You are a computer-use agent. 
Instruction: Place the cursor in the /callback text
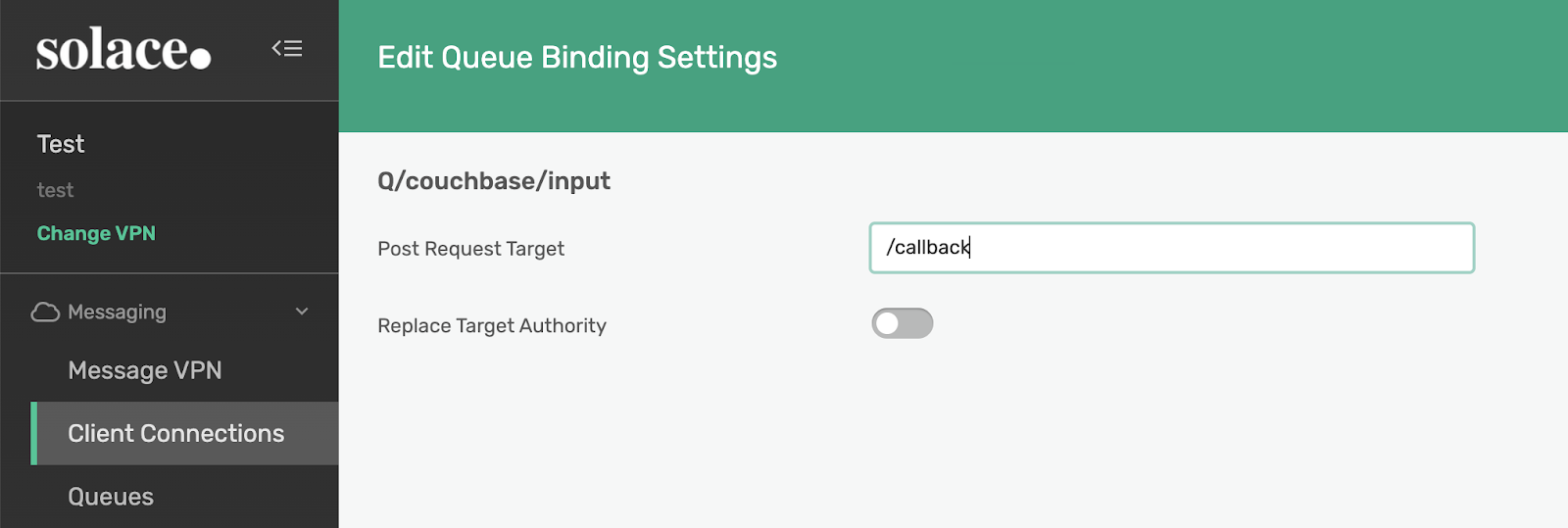pos(927,248)
